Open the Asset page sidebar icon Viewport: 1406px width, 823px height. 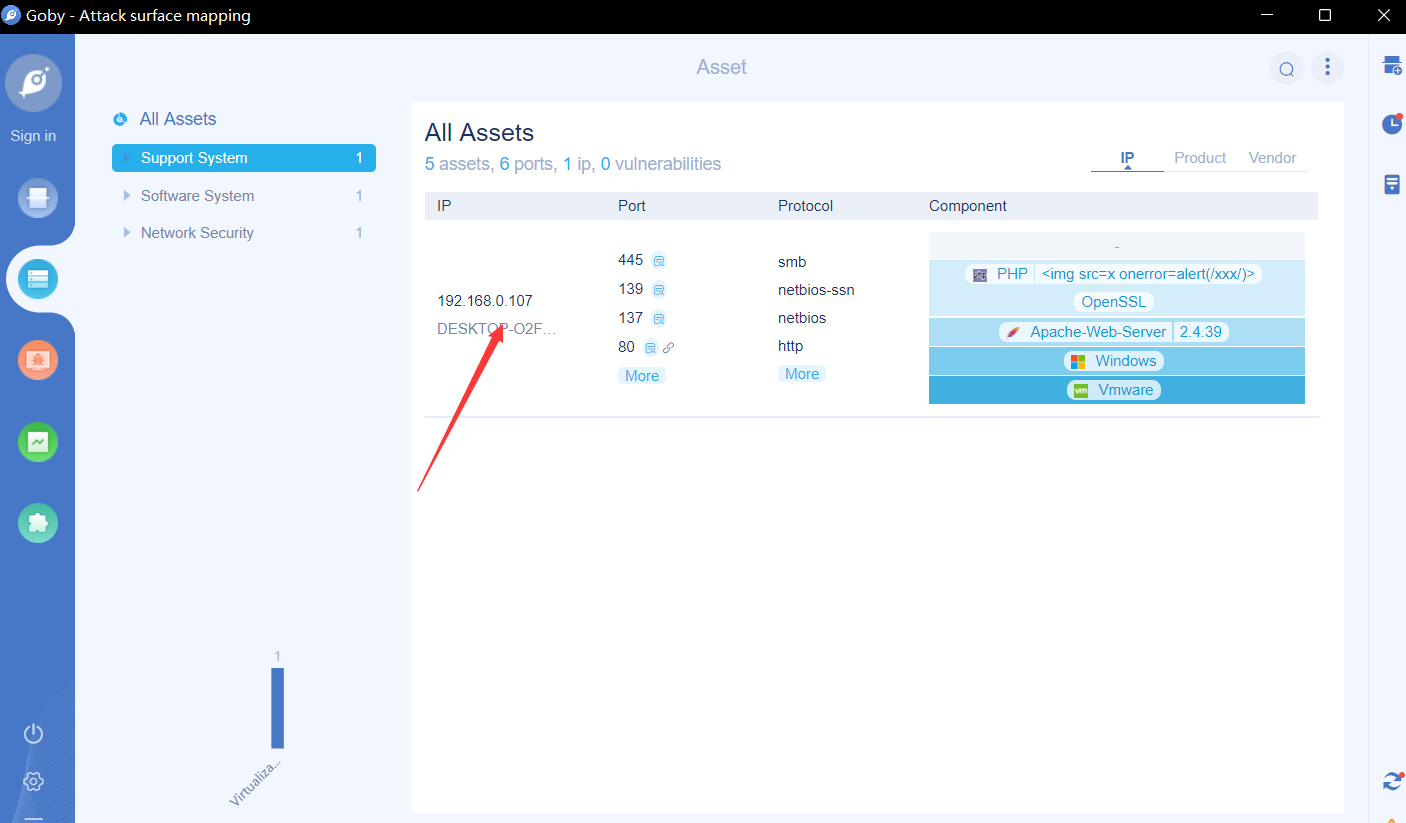tap(37, 279)
